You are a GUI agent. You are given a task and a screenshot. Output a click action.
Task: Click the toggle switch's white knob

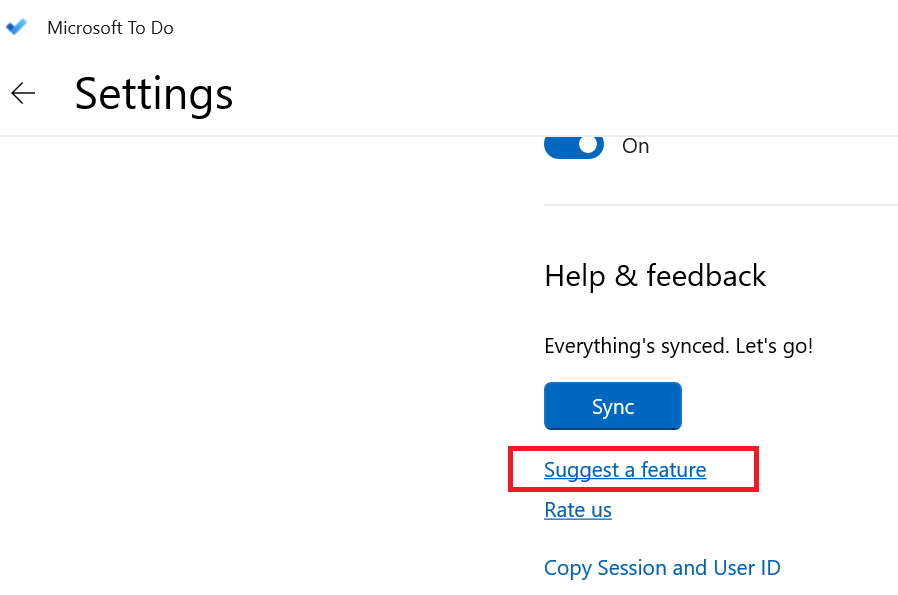click(x=588, y=145)
